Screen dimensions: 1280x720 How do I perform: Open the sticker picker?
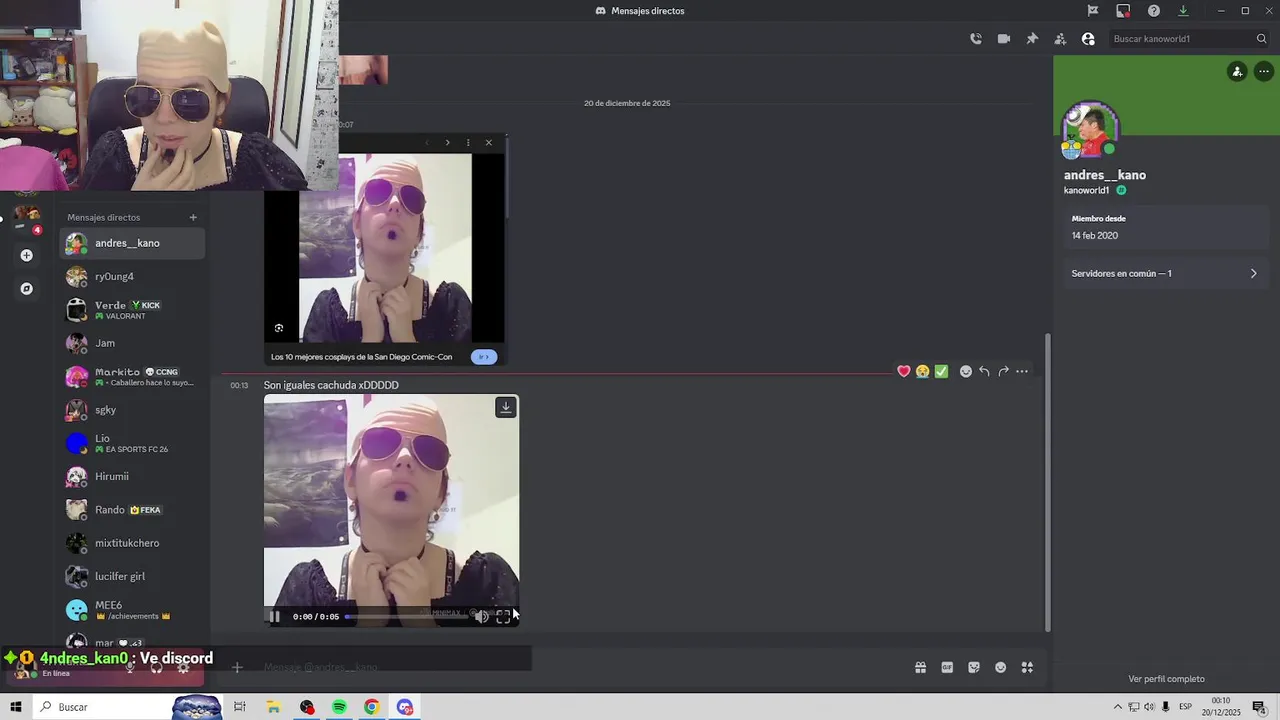coord(974,667)
